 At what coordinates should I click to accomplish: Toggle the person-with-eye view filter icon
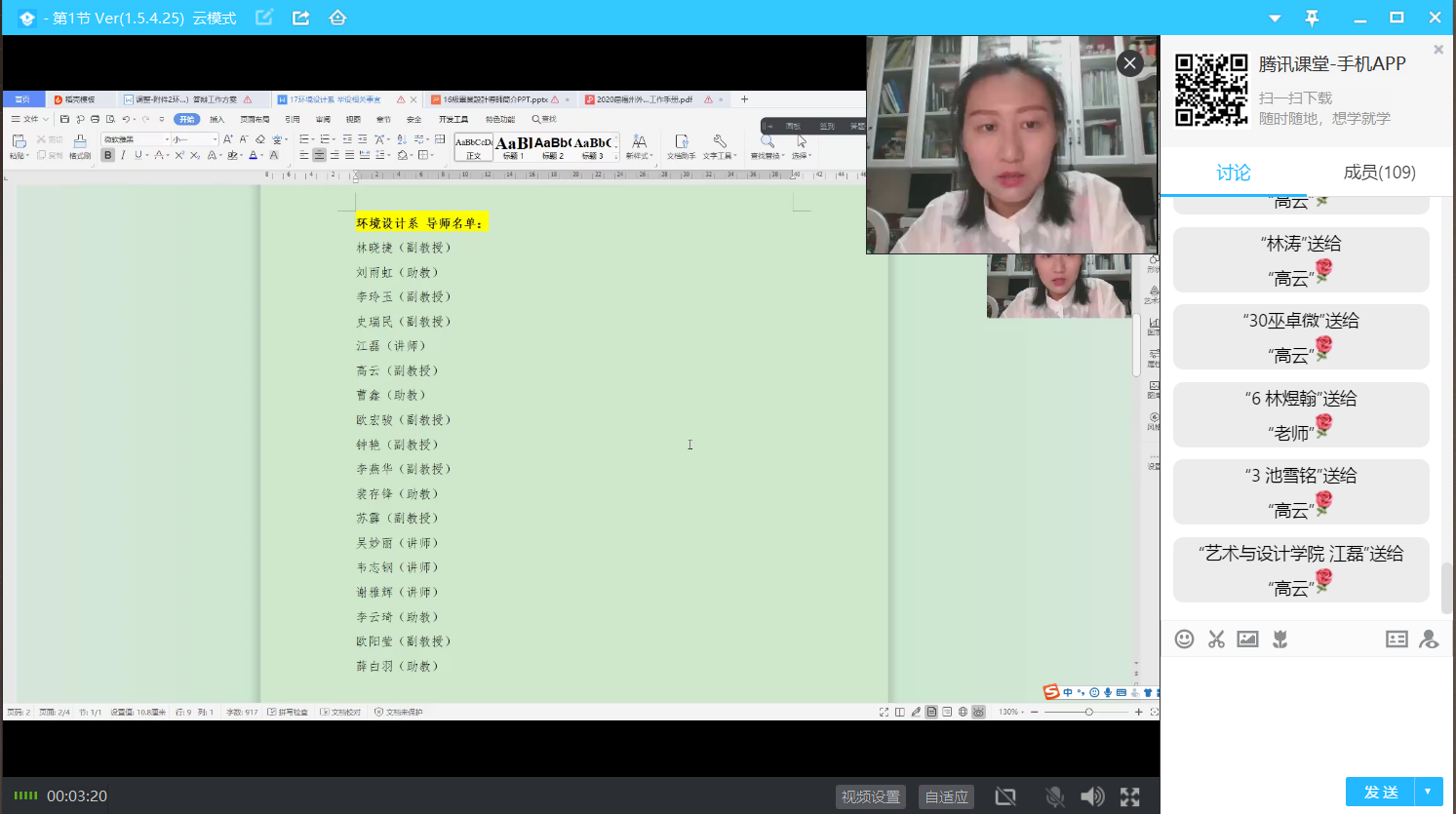[1429, 639]
